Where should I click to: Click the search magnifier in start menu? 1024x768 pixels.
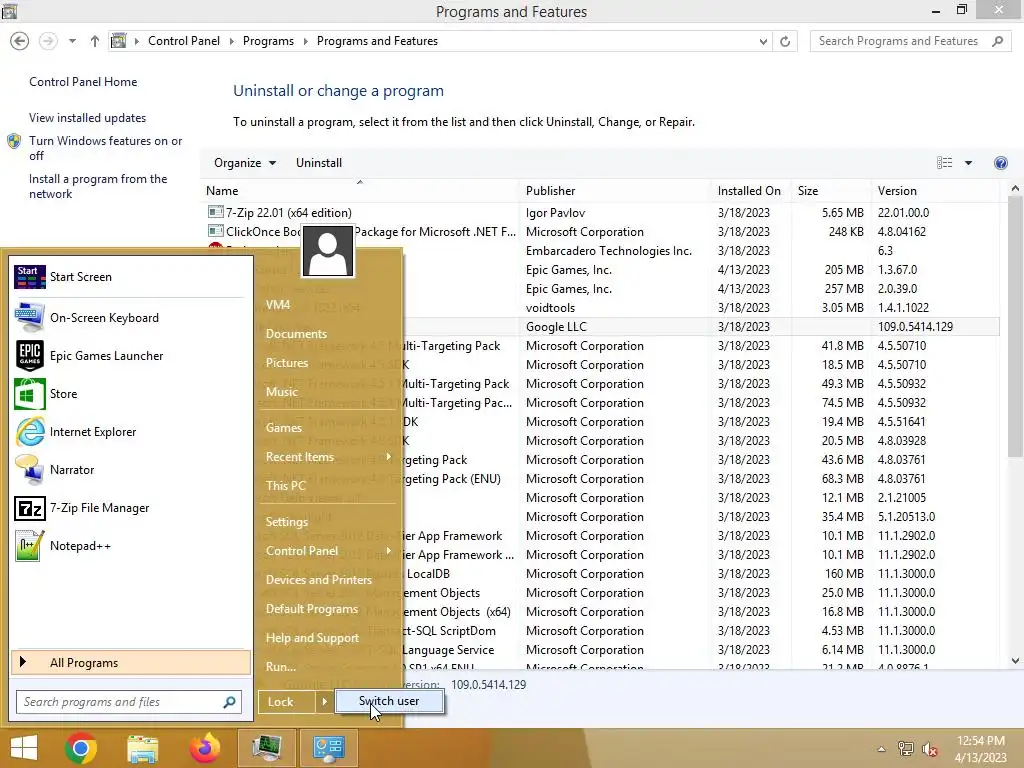(x=229, y=702)
